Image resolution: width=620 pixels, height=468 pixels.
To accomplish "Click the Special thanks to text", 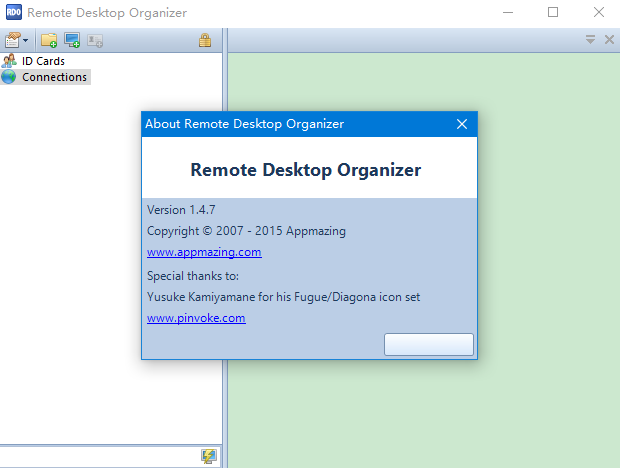I will (x=193, y=276).
